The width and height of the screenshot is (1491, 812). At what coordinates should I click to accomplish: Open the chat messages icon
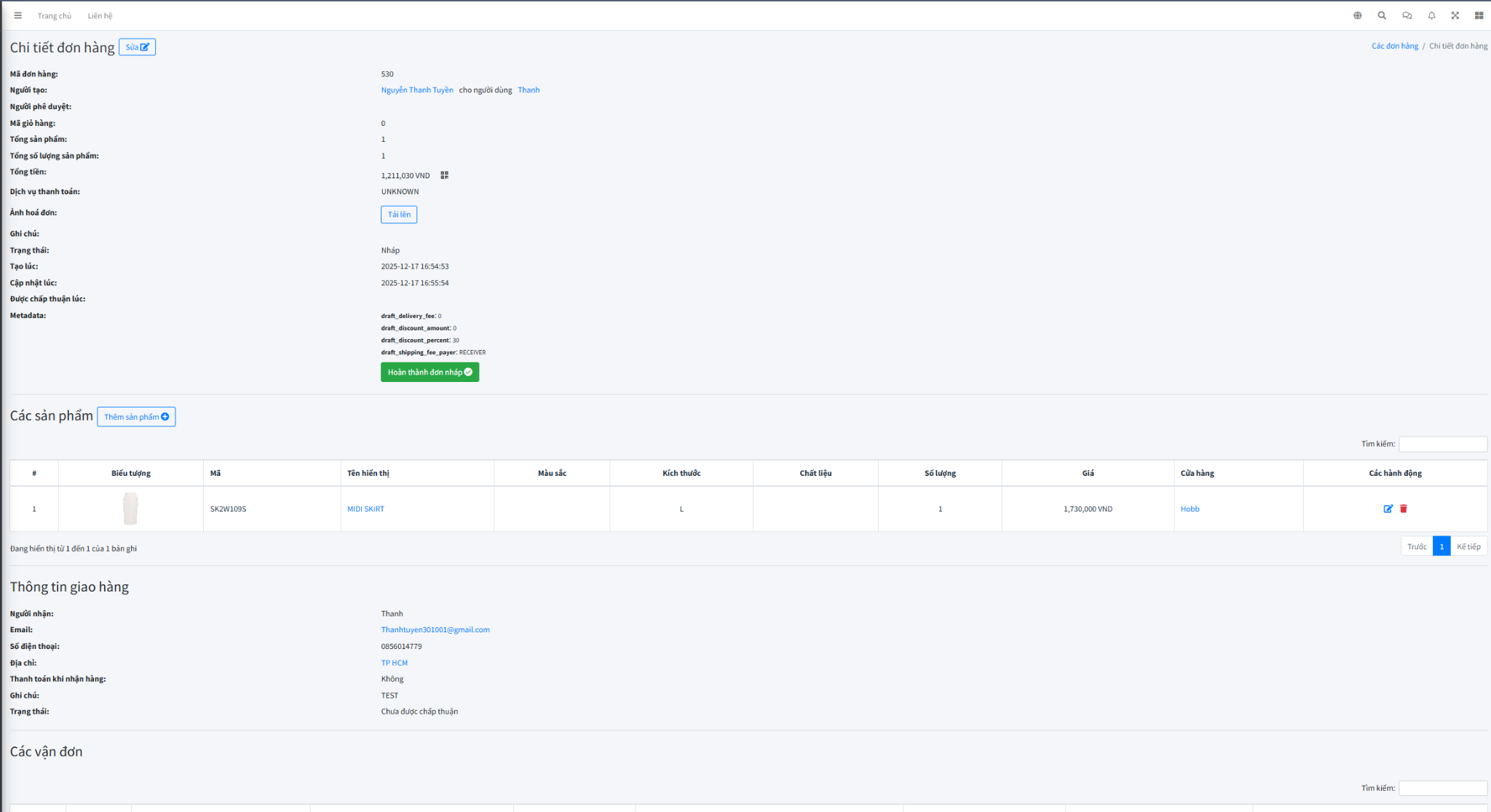(x=1407, y=15)
